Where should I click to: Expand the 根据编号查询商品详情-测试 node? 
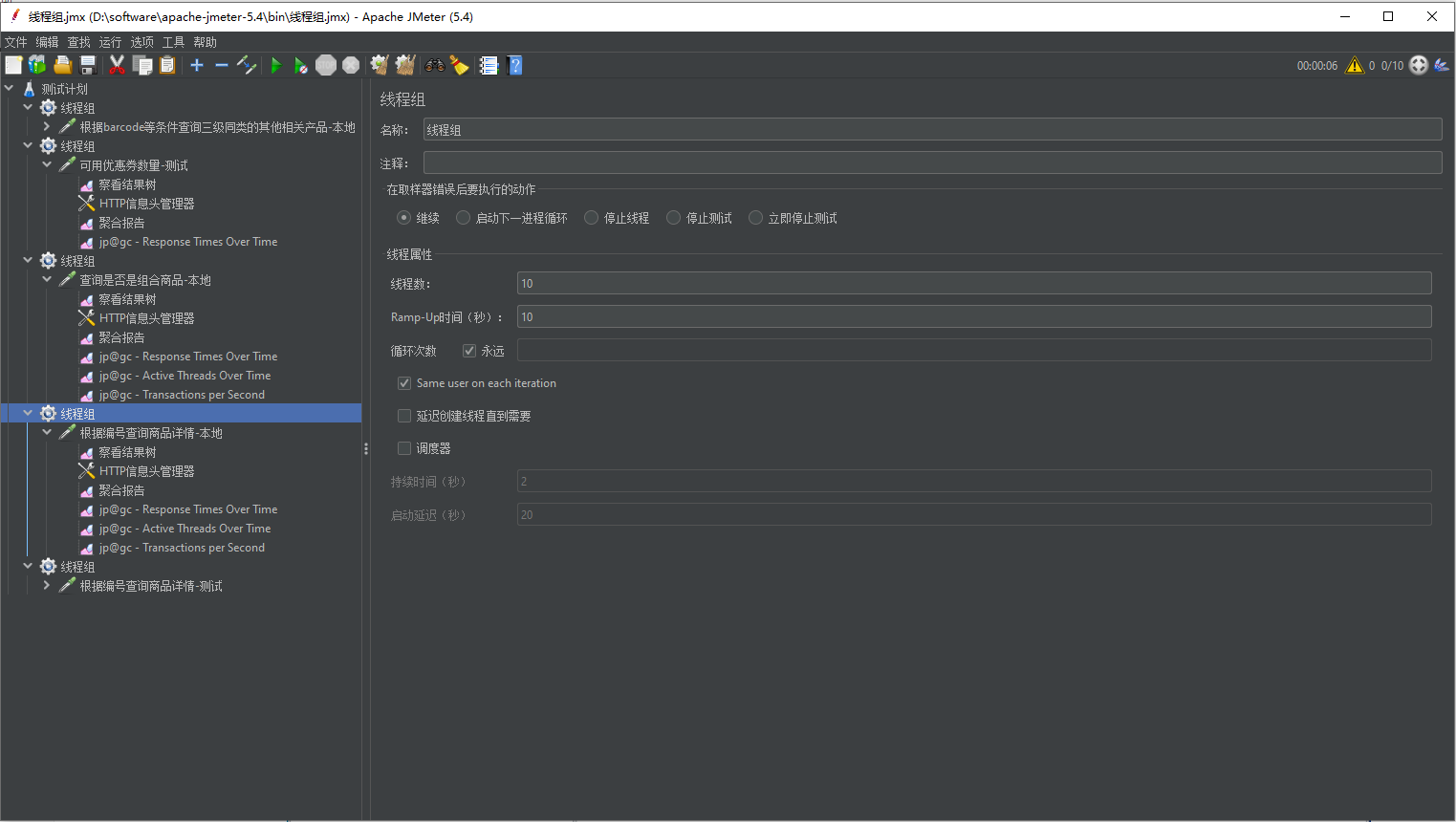pyautogui.click(x=47, y=585)
